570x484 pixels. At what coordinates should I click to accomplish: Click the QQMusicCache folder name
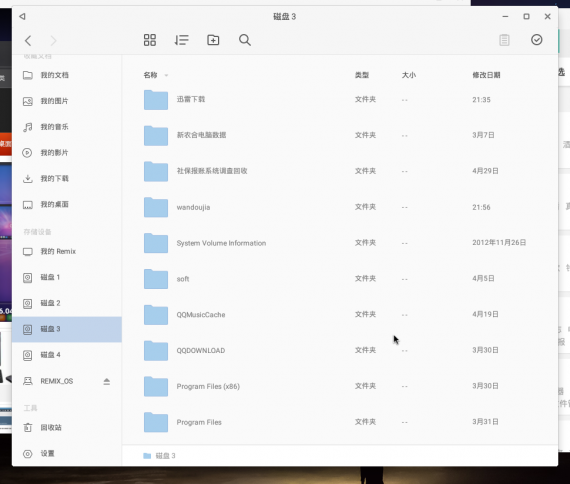point(201,315)
